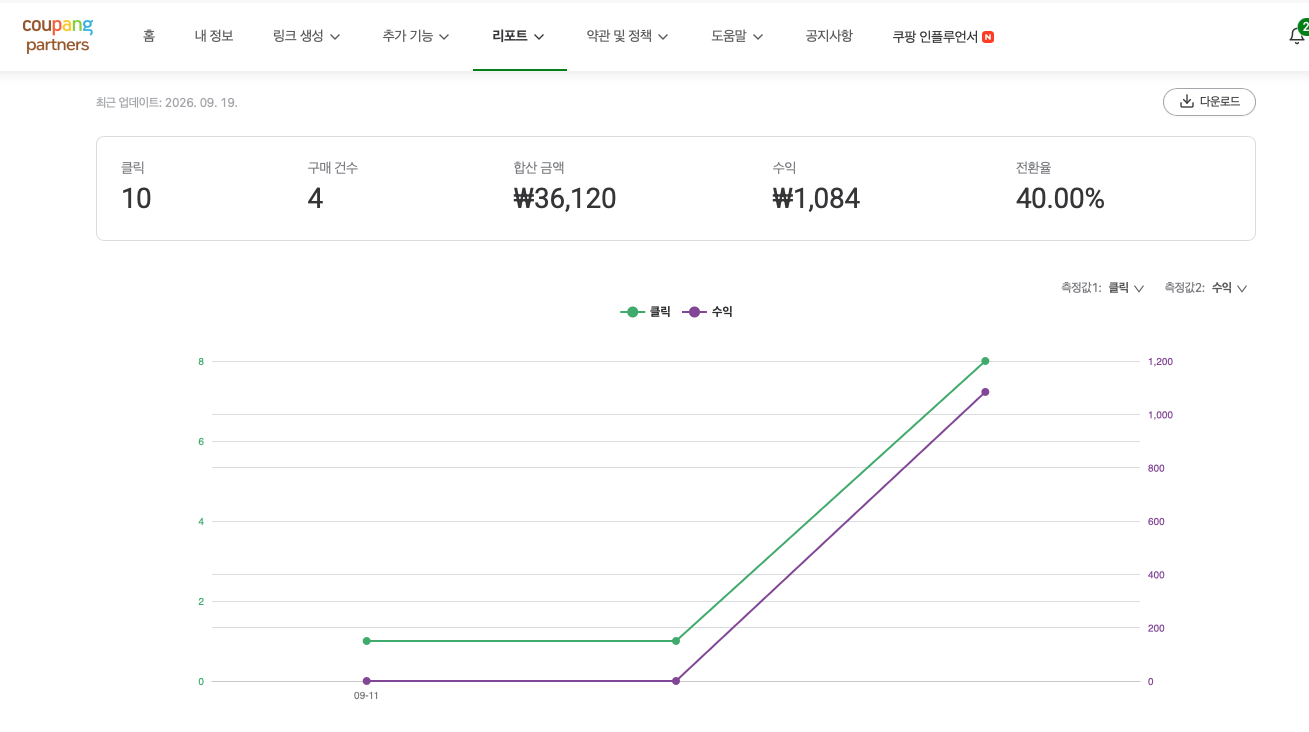
Task: Expand the 리포트 menu
Action: 519,36
